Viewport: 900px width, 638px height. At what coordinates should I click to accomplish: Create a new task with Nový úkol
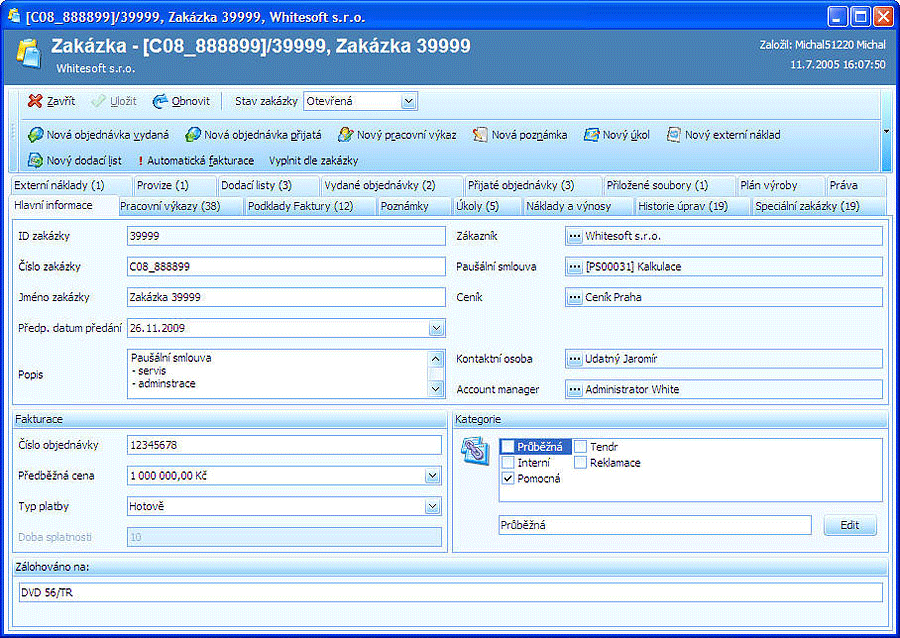point(617,134)
